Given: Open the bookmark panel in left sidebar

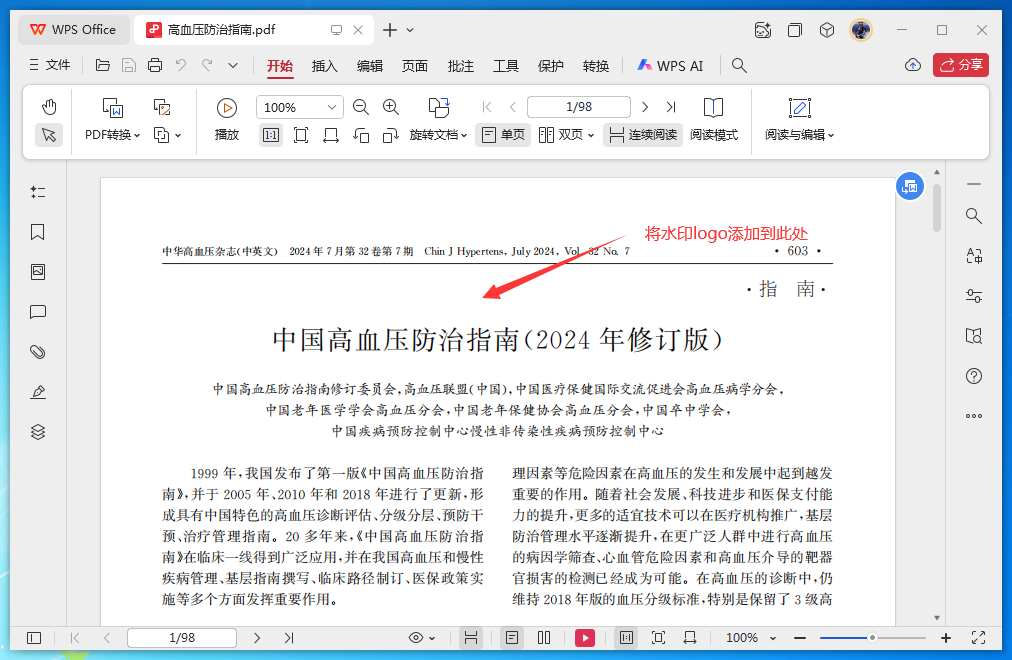Looking at the screenshot, I should pos(38,232).
